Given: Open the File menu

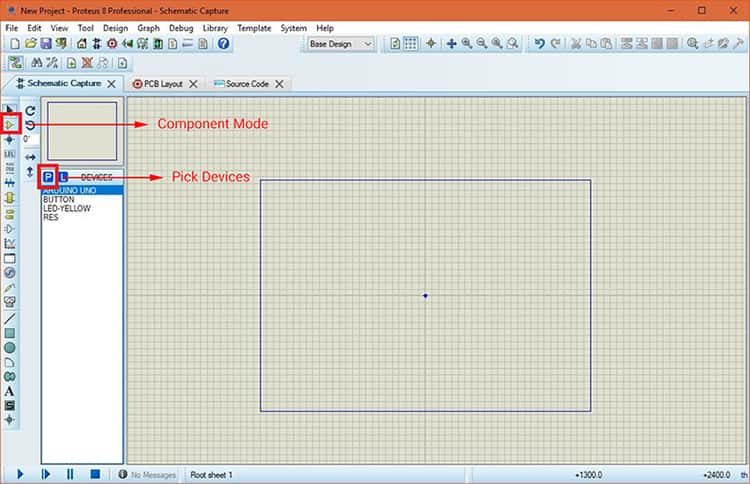Looking at the screenshot, I should coord(11,28).
